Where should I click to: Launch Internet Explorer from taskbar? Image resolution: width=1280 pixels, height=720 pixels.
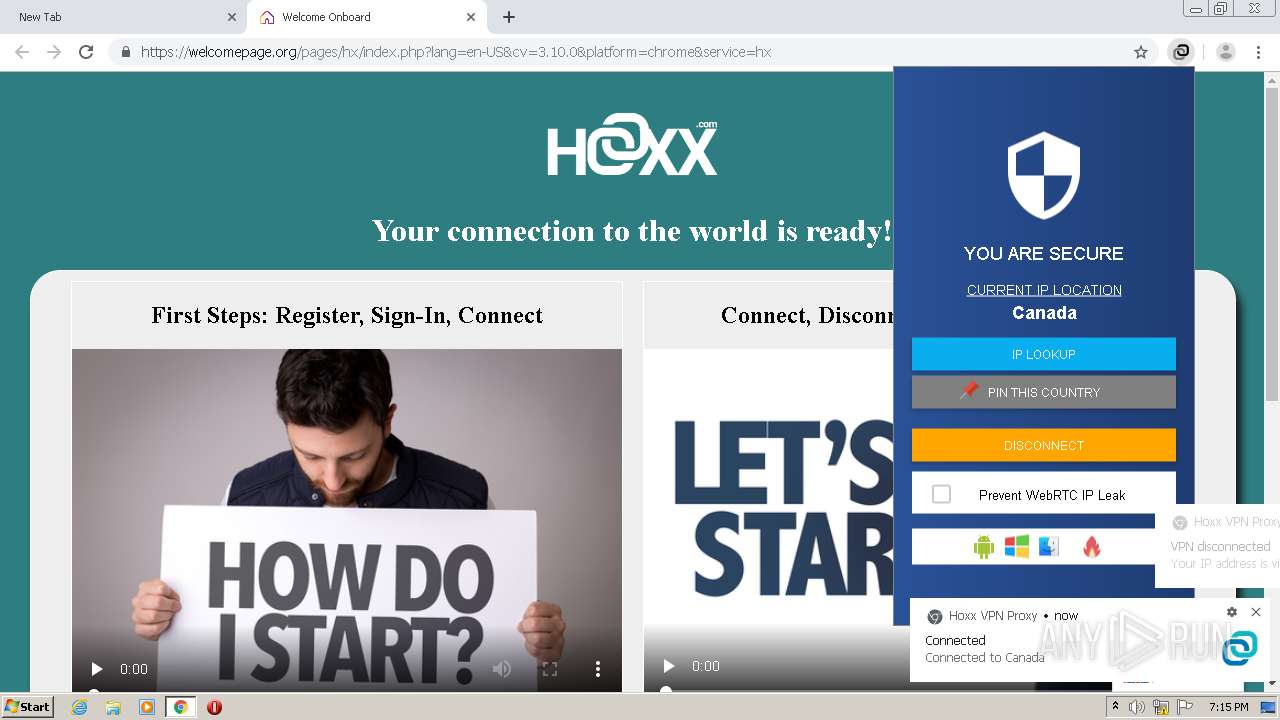pyautogui.click(x=79, y=707)
